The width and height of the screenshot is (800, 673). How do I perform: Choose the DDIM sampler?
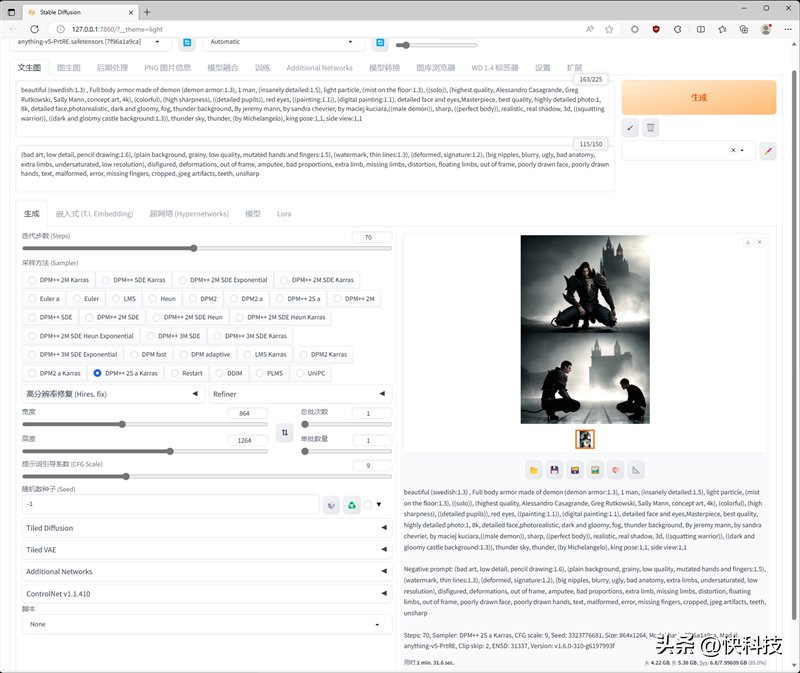[229, 373]
